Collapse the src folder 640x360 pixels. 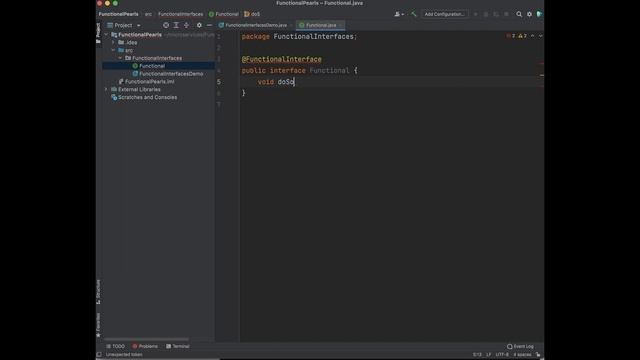tap(113, 50)
